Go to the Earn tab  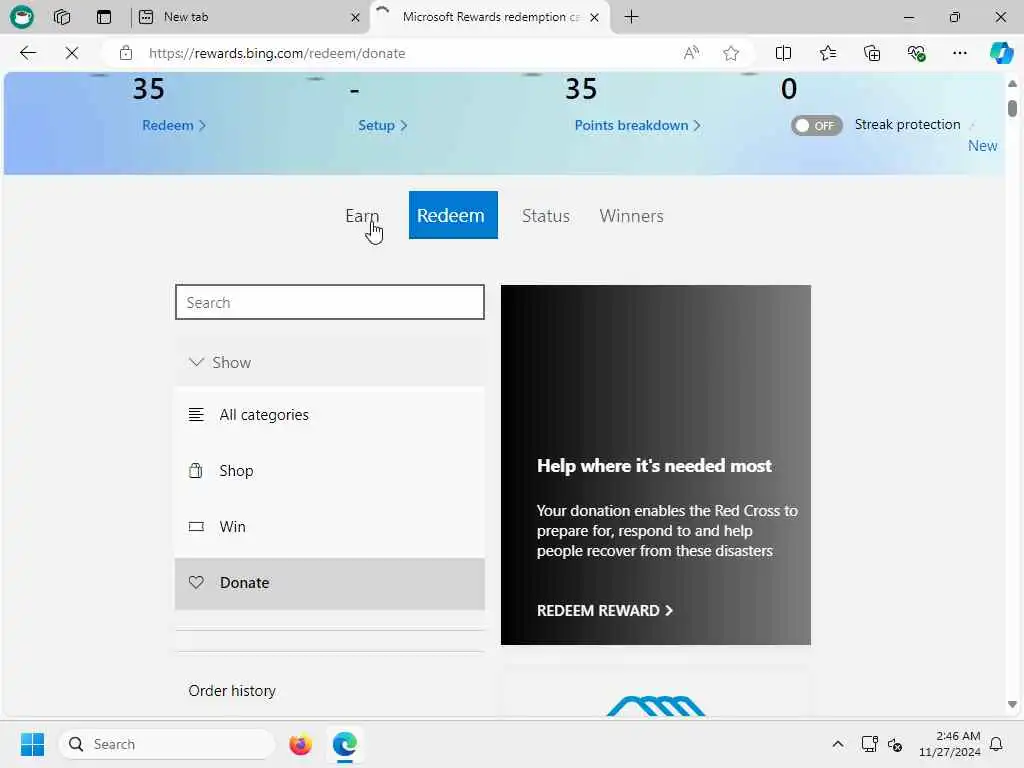362,216
